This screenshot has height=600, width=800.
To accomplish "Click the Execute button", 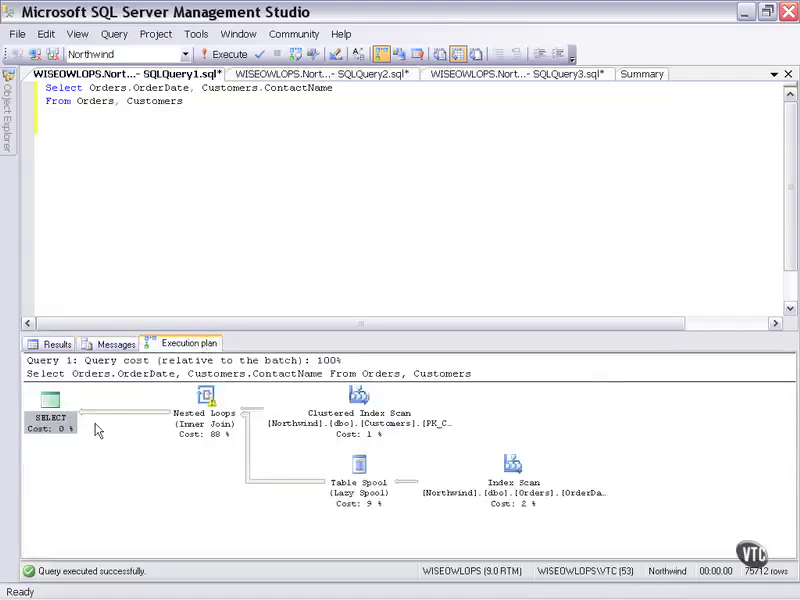I will point(223,54).
